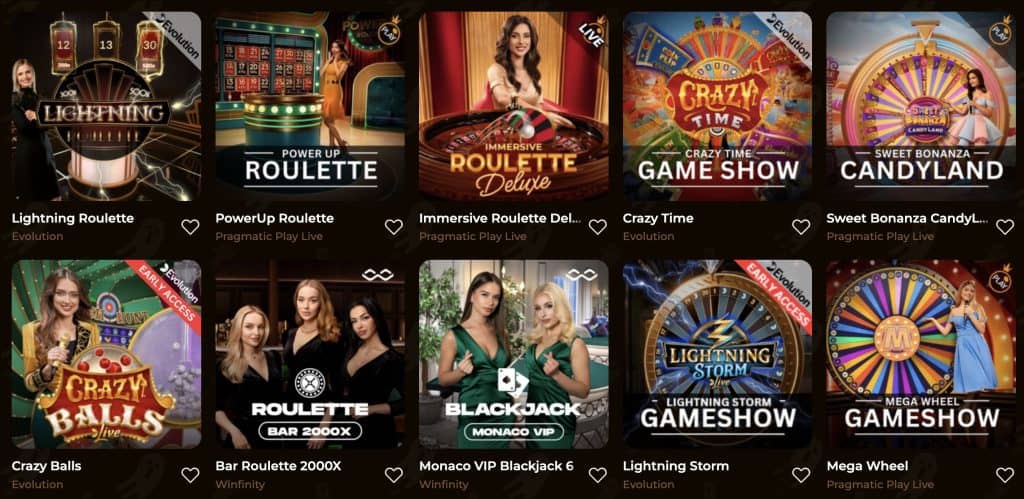Viewport: 1024px width, 499px height.
Task: Launch Power Up Roulette thumbnail
Action: tap(310, 106)
